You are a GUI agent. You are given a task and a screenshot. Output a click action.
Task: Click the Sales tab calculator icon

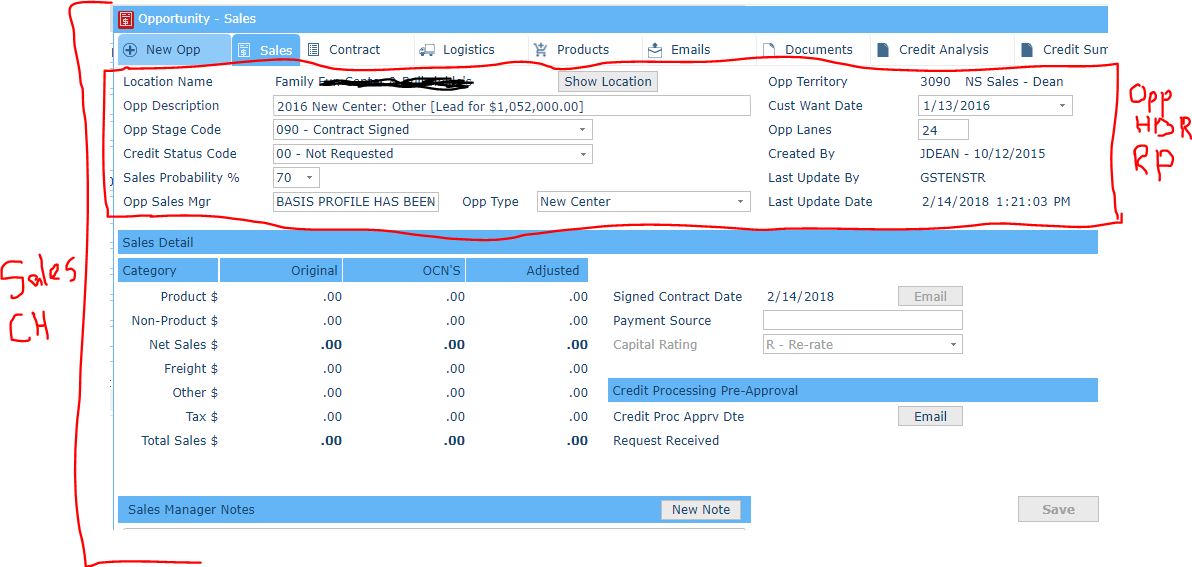click(243, 50)
